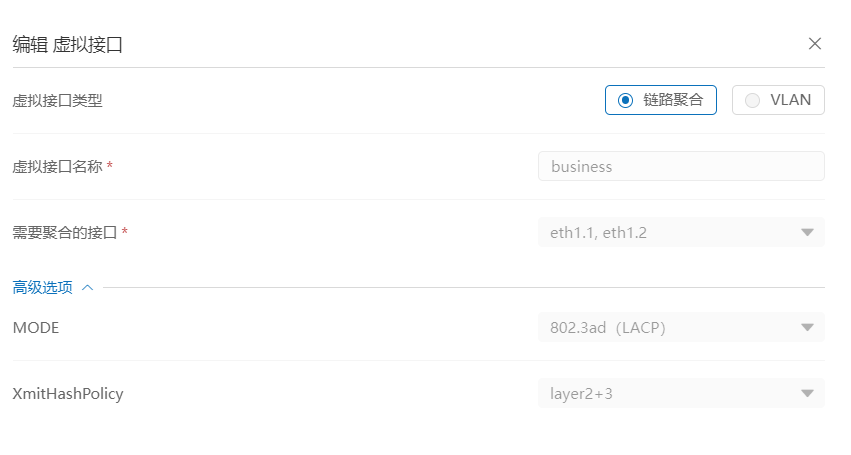Click the arrow icon on 需要聚合的接口 dropdown
The height and width of the screenshot is (455, 851).
(807, 233)
